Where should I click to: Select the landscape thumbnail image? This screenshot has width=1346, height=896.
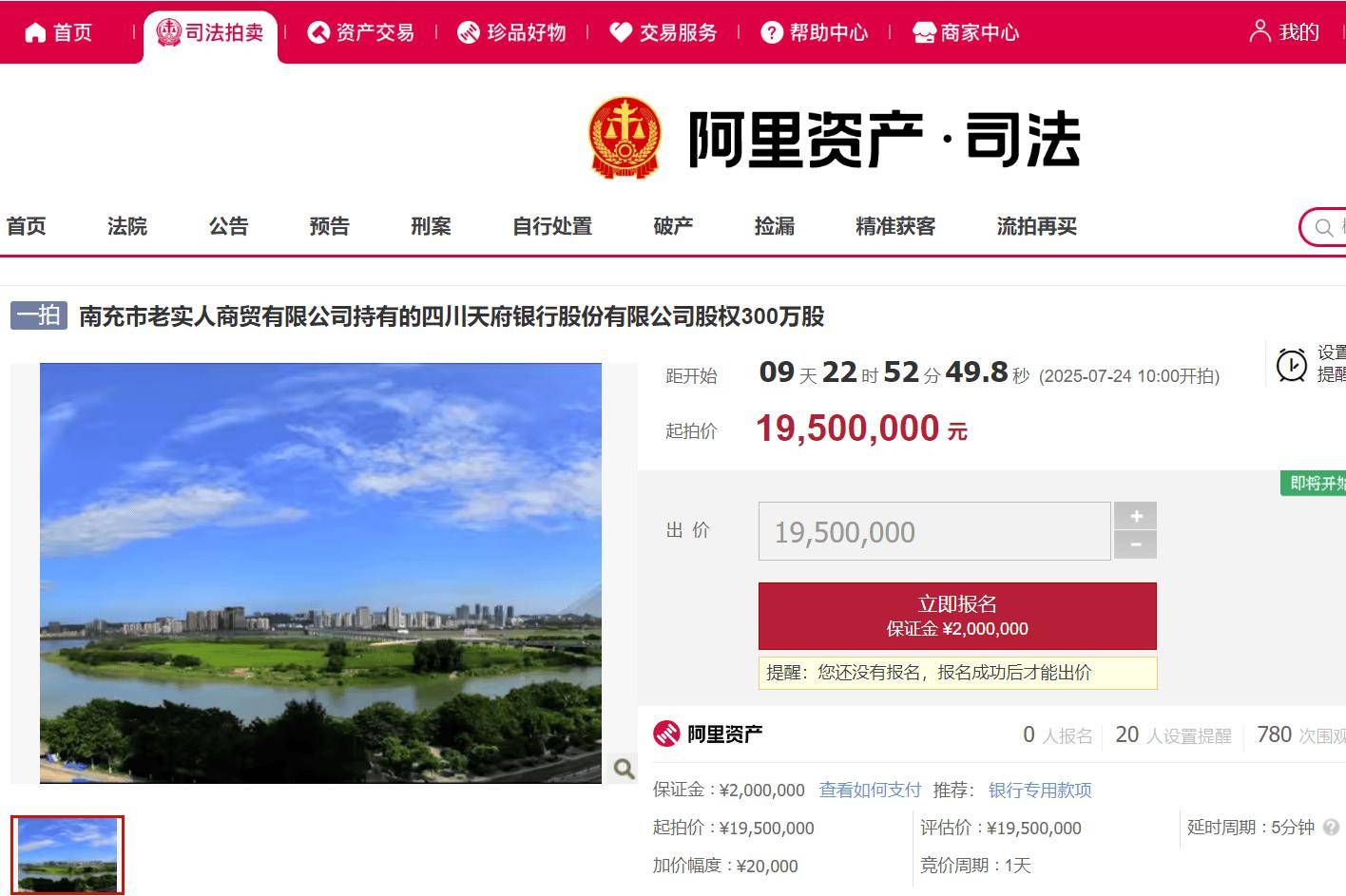point(67,855)
